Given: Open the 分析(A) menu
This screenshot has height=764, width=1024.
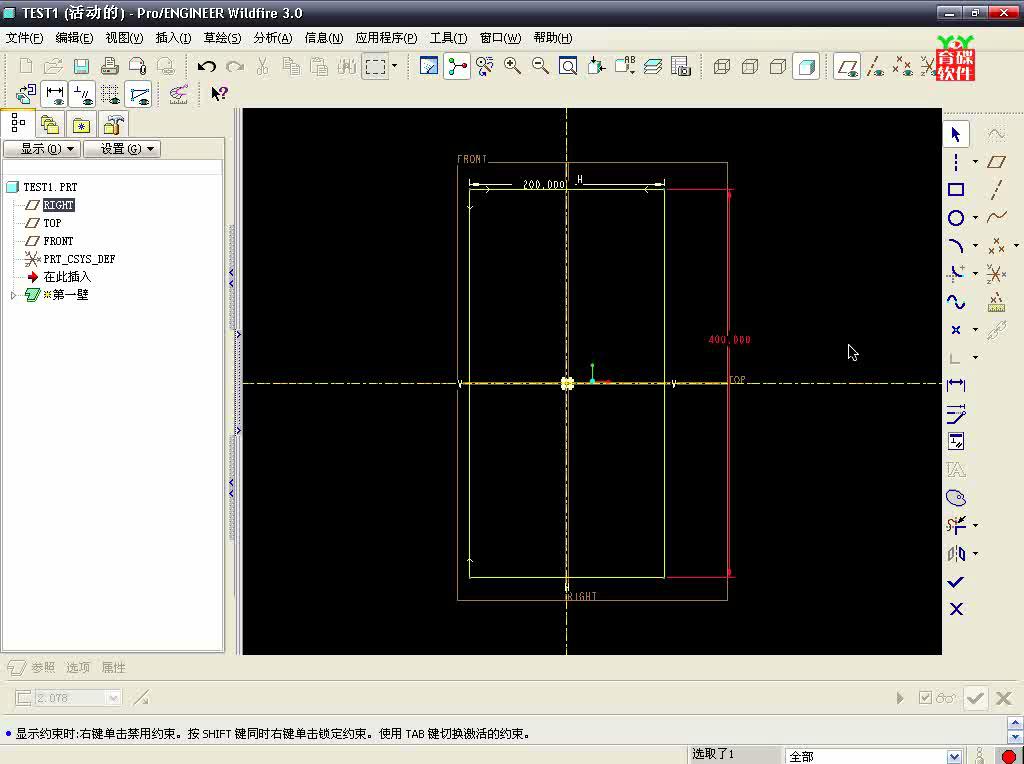Looking at the screenshot, I should pos(272,38).
